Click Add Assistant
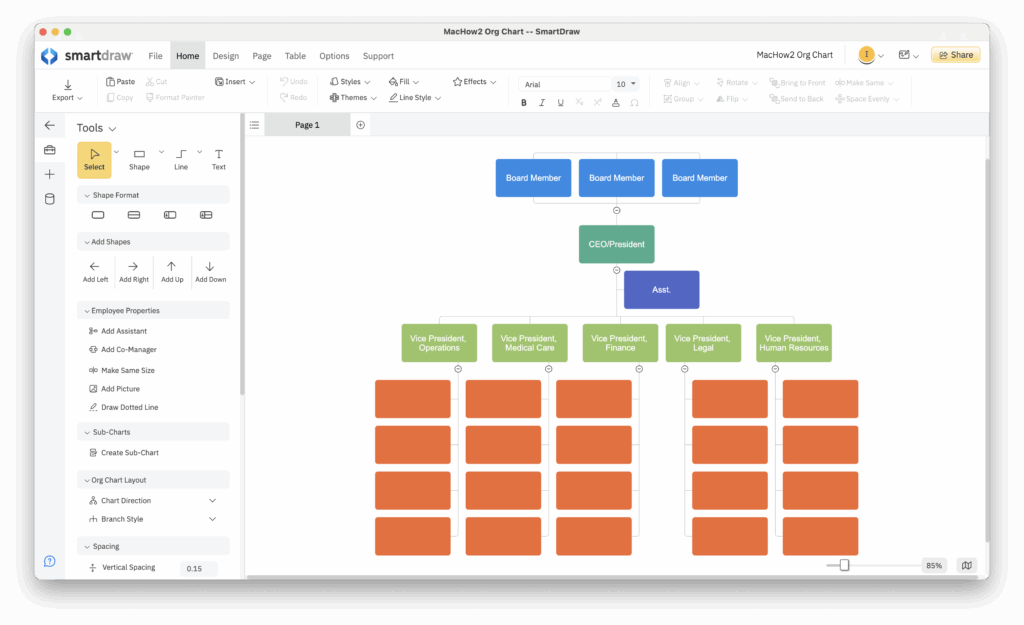 [118, 331]
